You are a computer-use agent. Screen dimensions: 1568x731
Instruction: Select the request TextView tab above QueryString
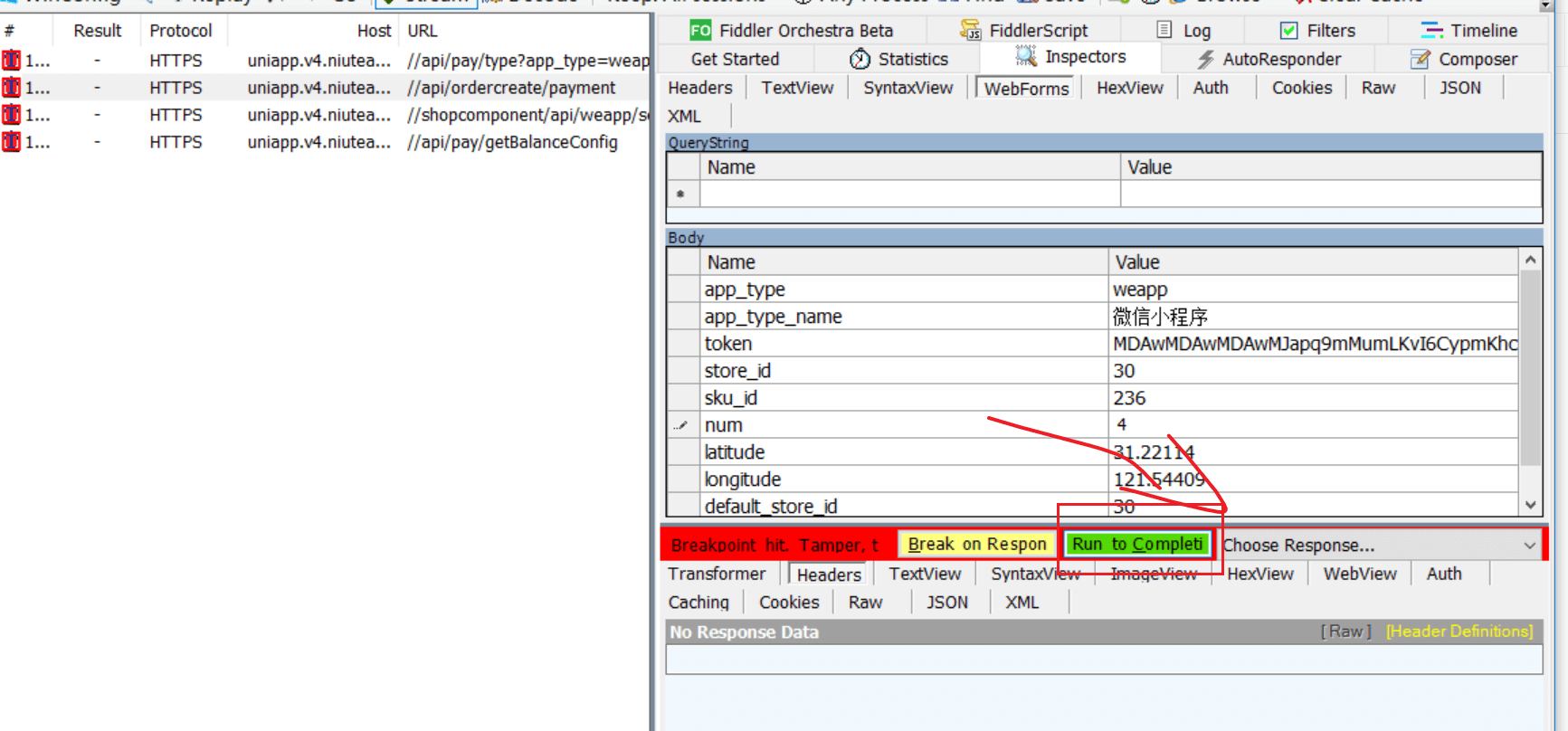[x=797, y=88]
